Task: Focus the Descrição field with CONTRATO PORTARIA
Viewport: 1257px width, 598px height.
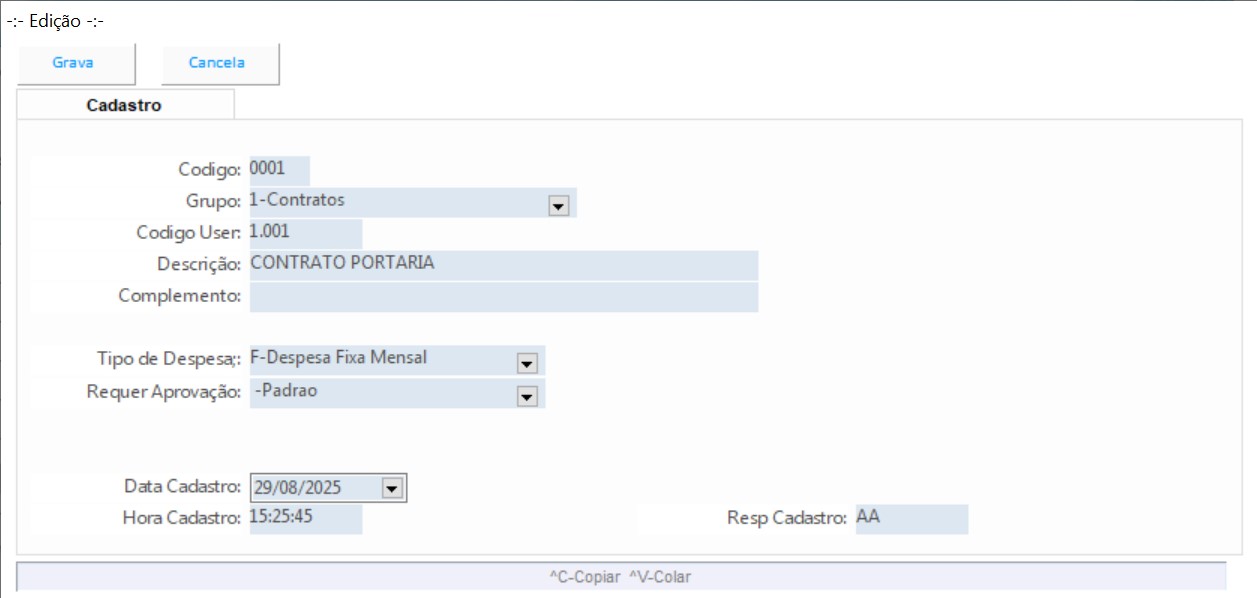Action: click(x=502, y=264)
